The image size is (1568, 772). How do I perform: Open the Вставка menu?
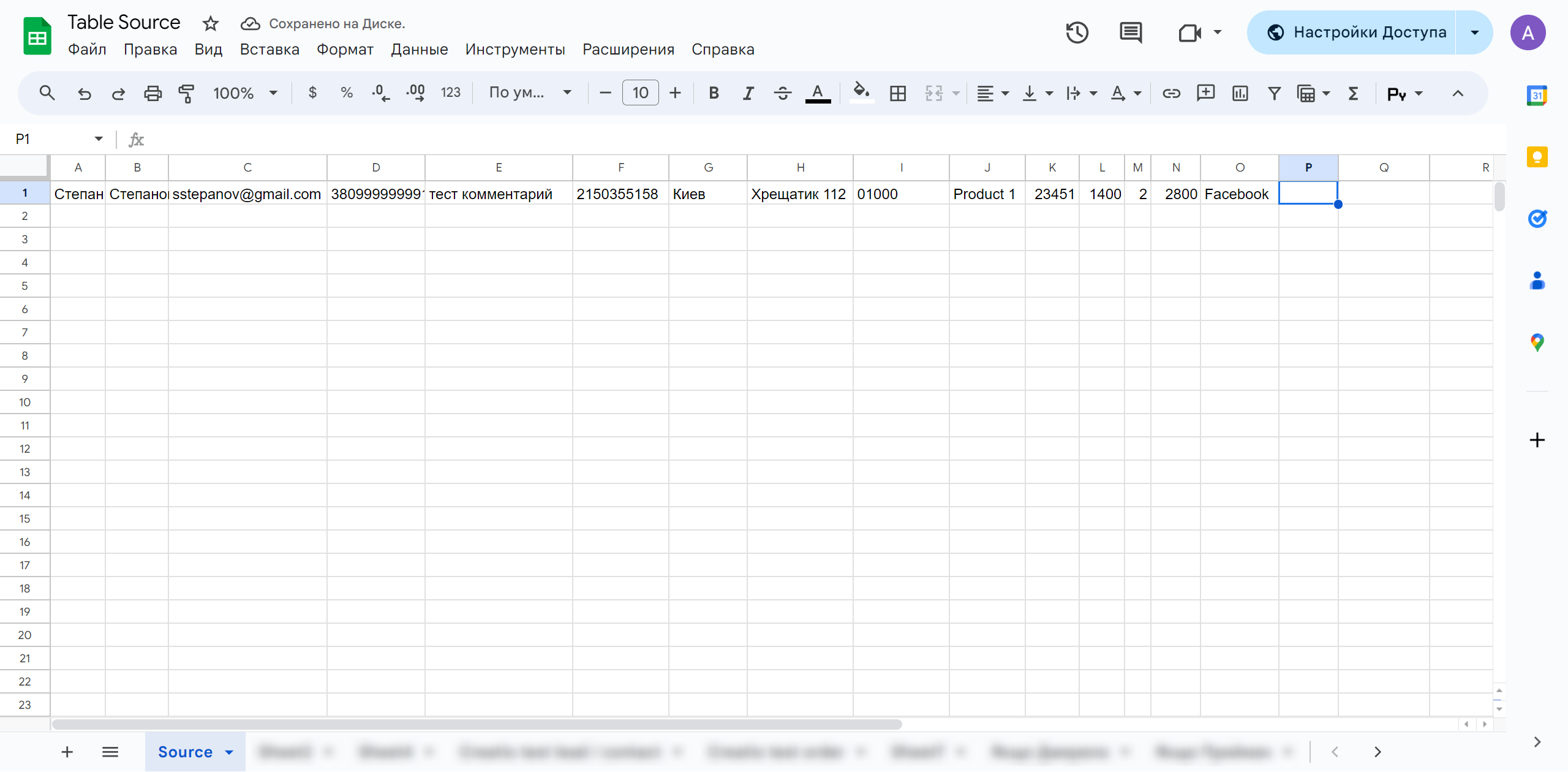269,49
